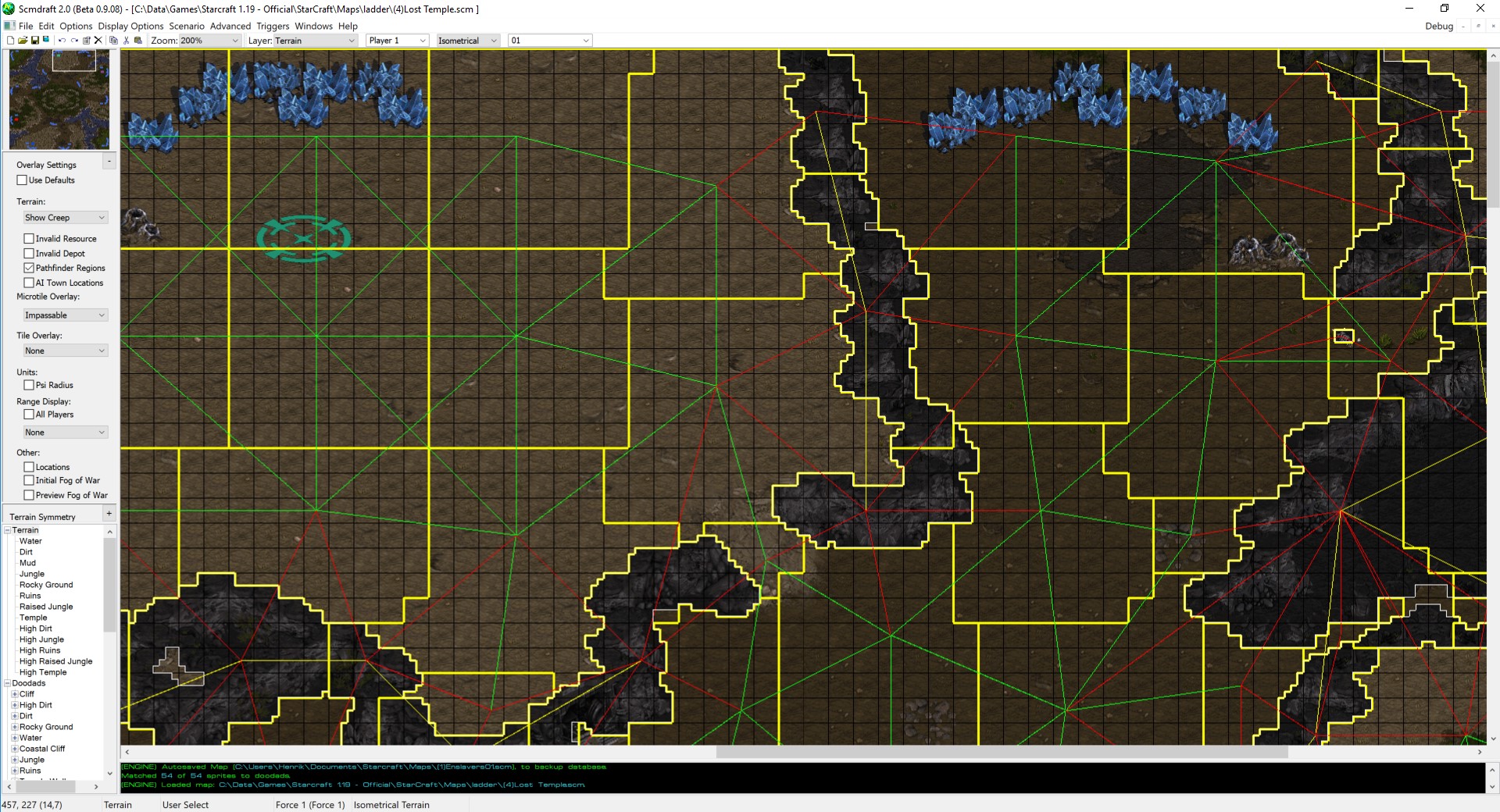Expand the Coastal Cliff doodads node
Viewport: 1500px width, 812px height.
coord(15,749)
